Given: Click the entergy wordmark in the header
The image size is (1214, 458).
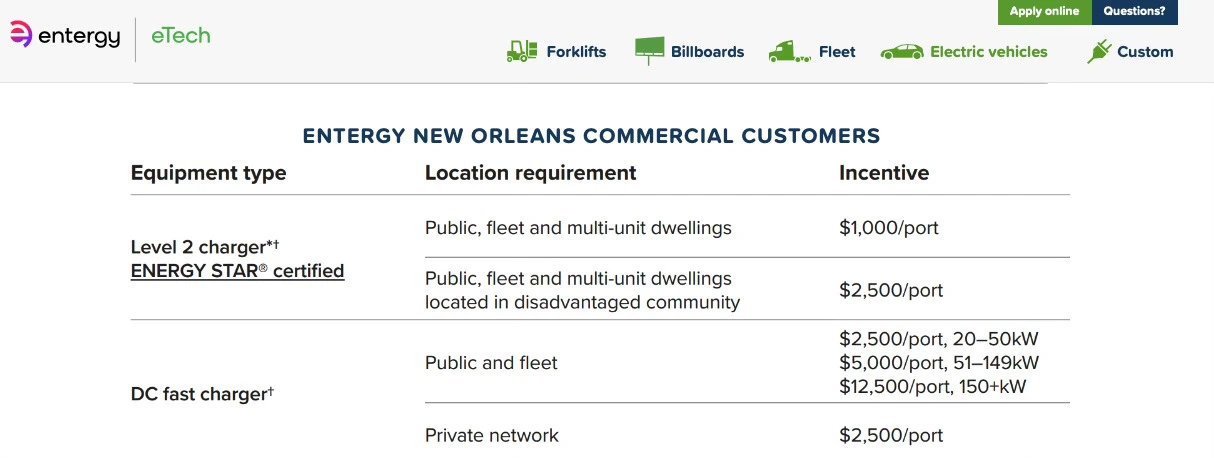Looking at the screenshot, I should pos(79,37).
